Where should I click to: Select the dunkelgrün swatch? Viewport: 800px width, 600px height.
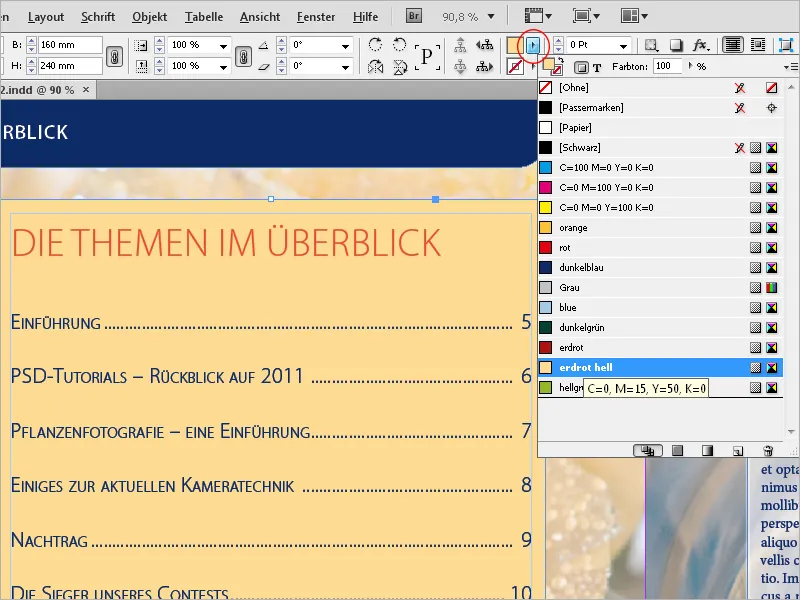click(x=660, y=328)
